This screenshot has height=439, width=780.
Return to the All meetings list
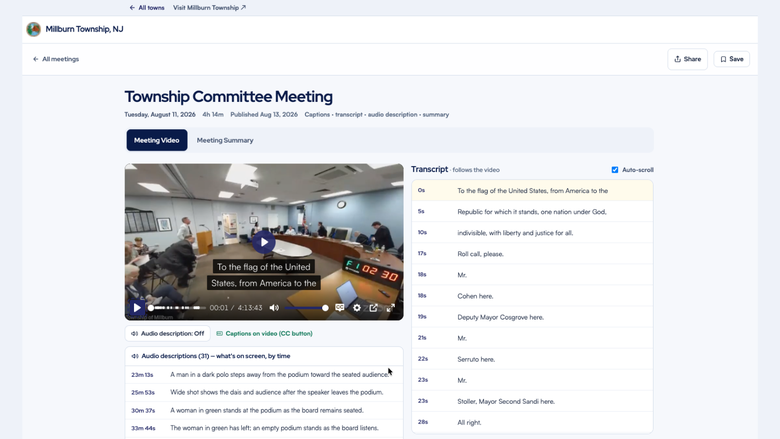tap(56, 59)
